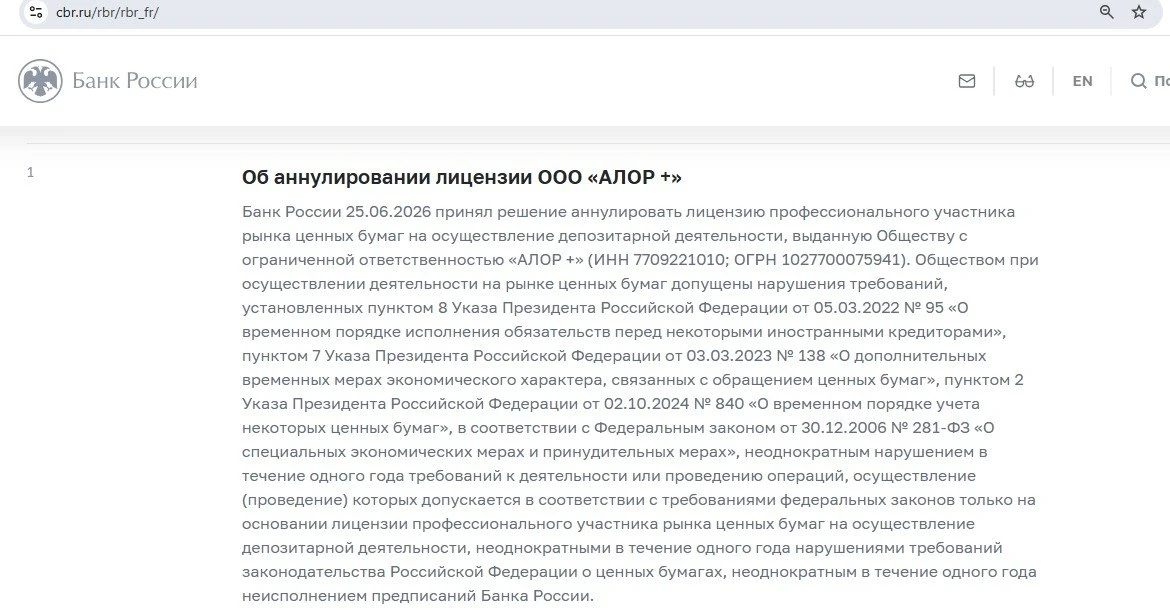Click the date 03.03.2023 in the text
This screenshot has height=612, width=1170.
[730, 355]
